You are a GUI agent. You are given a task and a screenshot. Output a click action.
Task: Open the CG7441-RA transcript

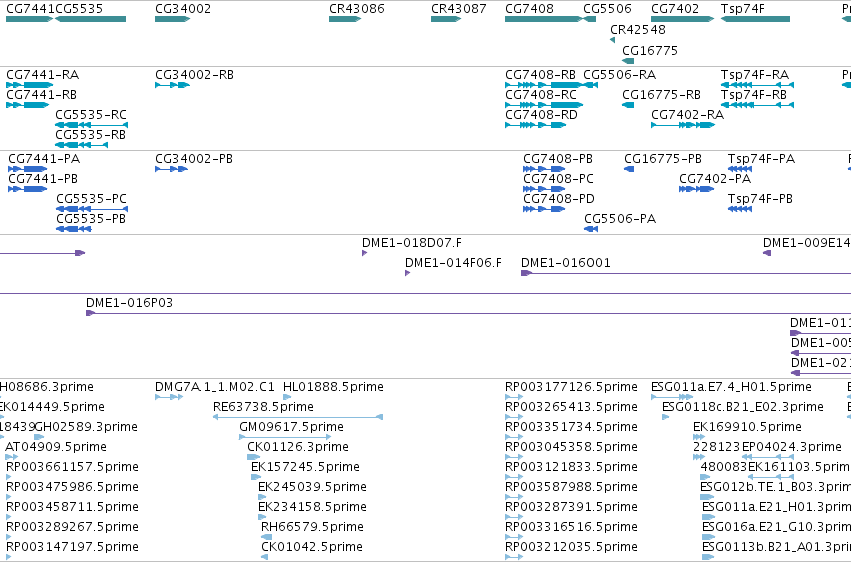[x=29, y=85]
